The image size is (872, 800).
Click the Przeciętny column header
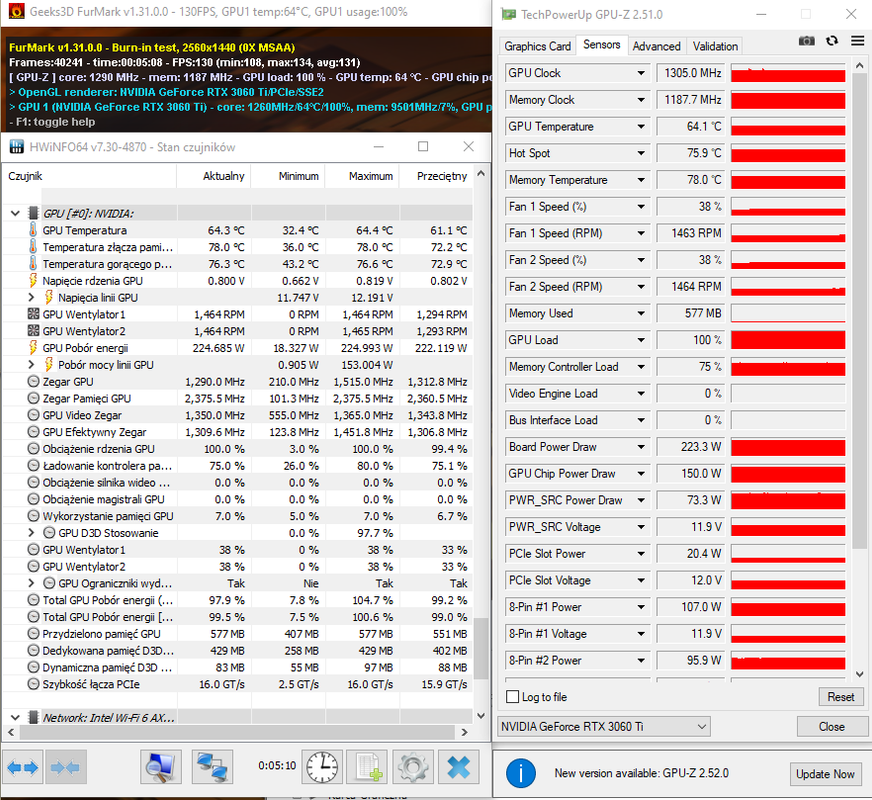[x=436, y=176]
